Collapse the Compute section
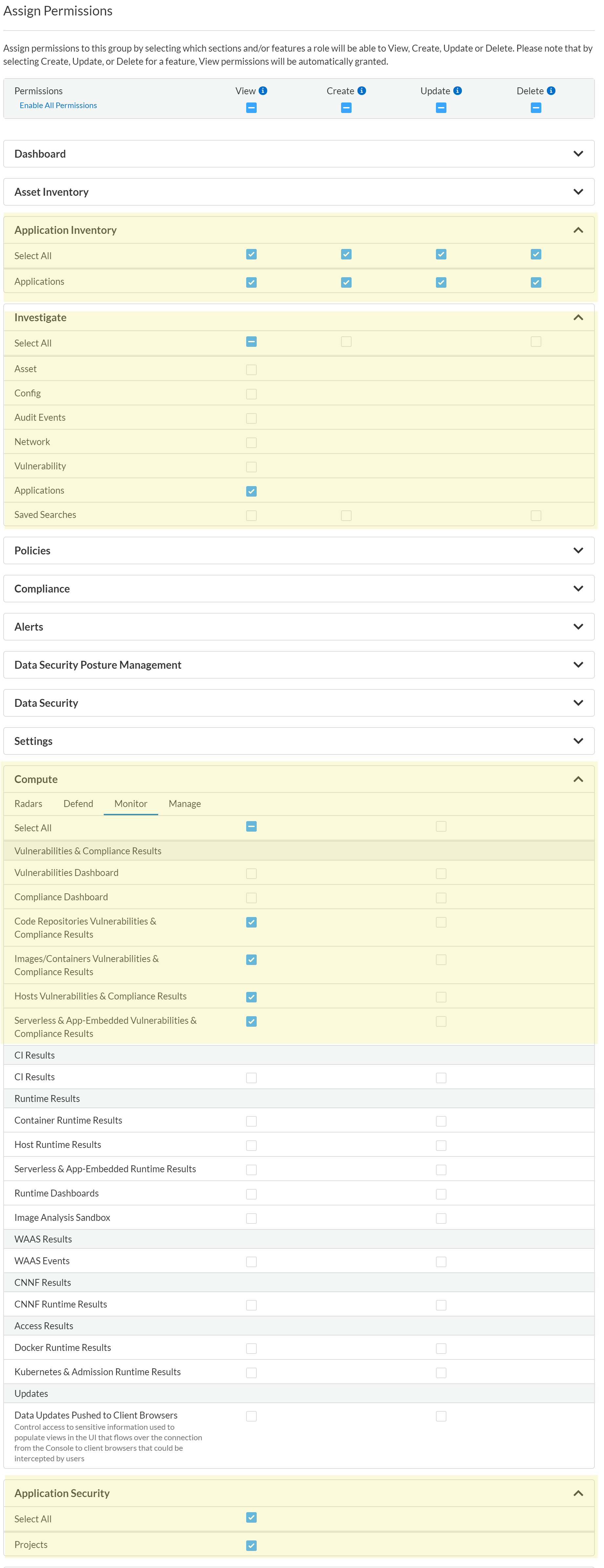604x1568 pixels. point(299,779)
